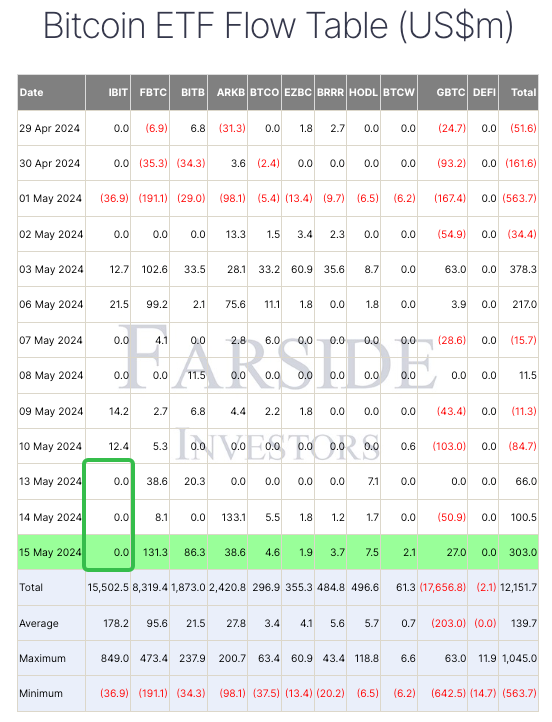Click the ARKB column header

231,92
